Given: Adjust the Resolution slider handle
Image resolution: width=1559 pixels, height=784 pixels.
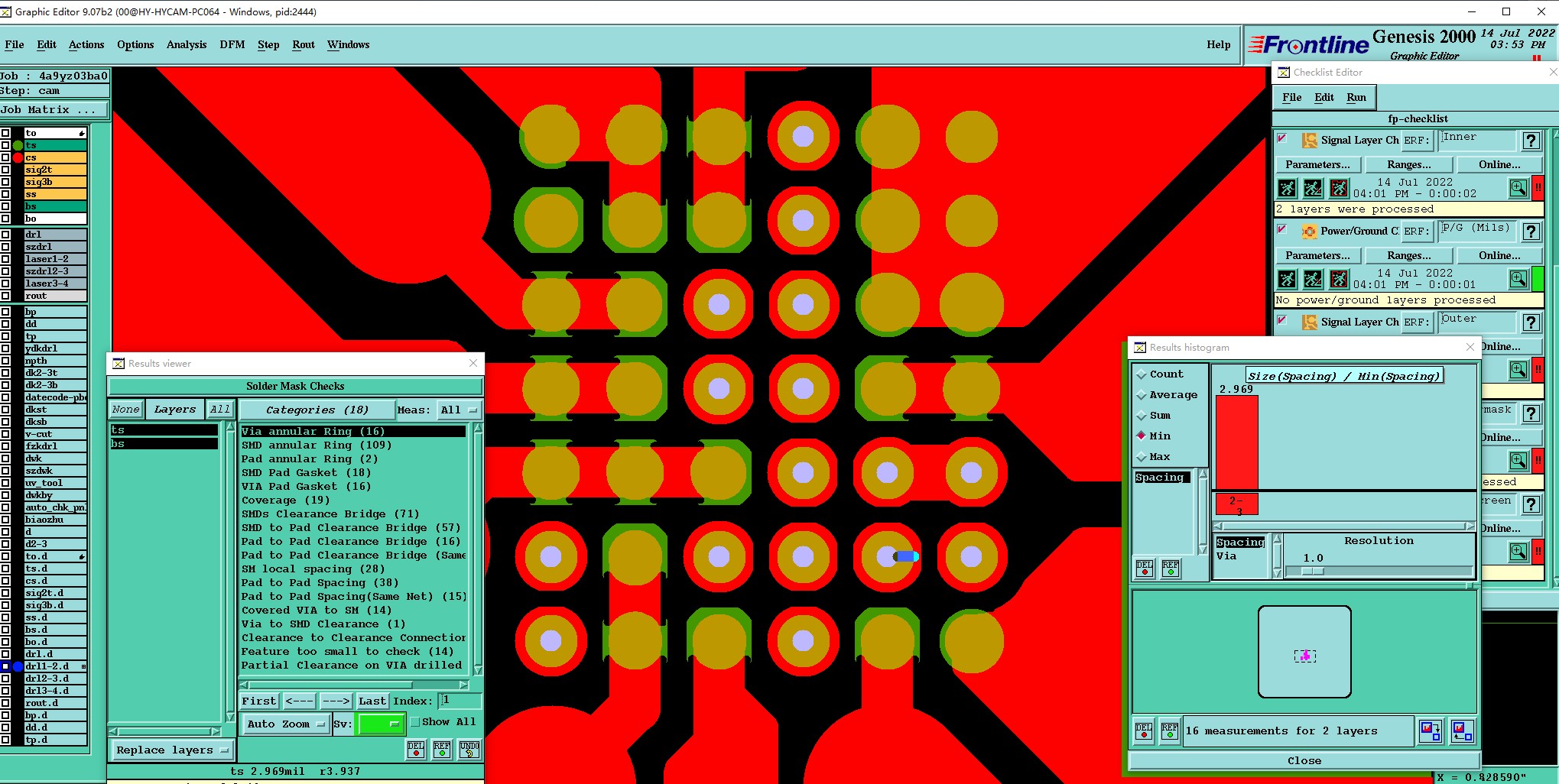Looking at the screenshot, I should pyautogui.click(x=1313, y=572).
